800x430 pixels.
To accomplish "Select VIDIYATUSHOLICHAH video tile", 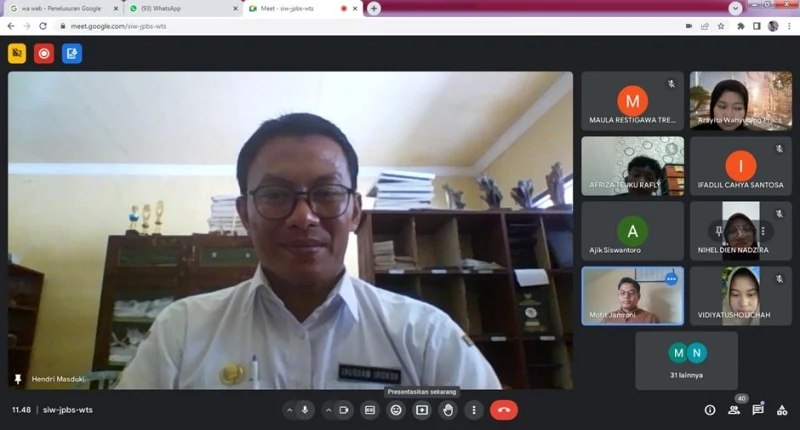I will tap(741, 296).
